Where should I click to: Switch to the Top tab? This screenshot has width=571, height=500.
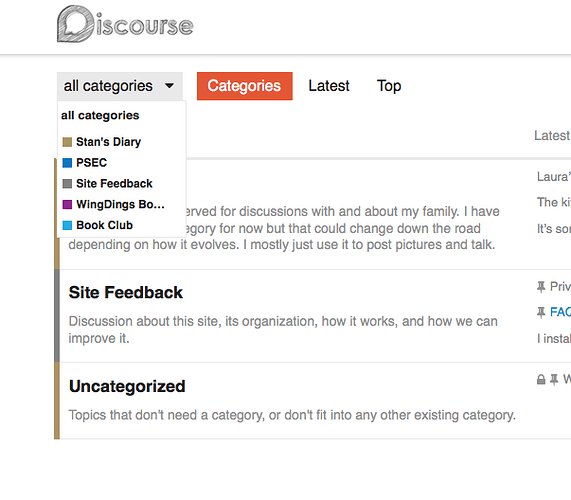click(x=389, y=86)
